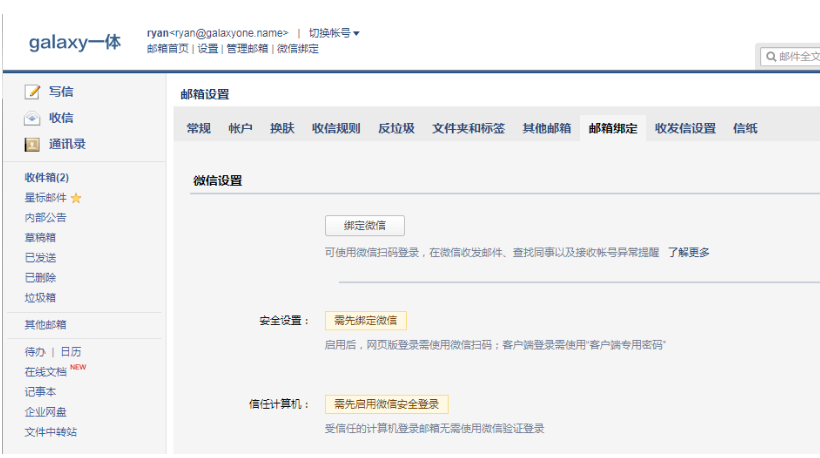Click the 了解更多 link
Screen dimensions: 820x458
click(x=688, y=253)
